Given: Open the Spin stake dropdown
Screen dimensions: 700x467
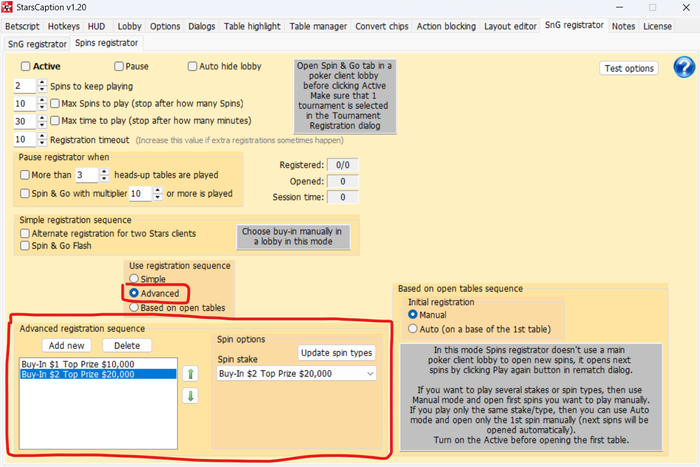Looking at the screenshot, I should click(x=296, y=374).
